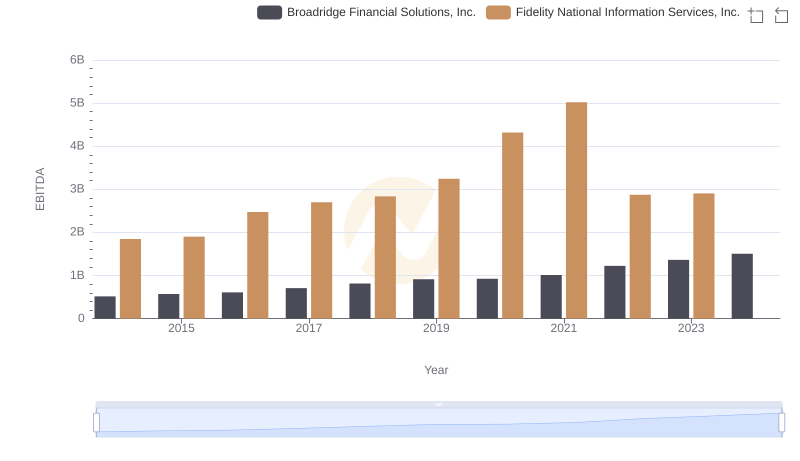Click Broadridge bar for 2023

679,289
